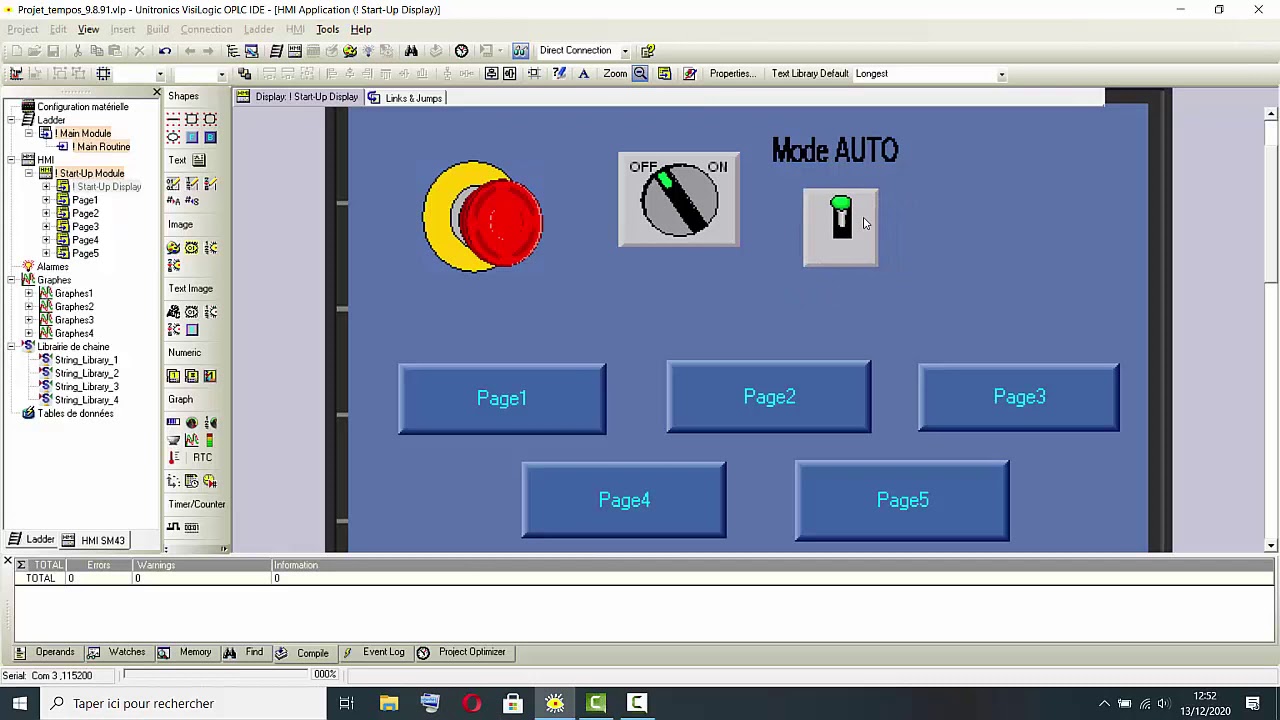Click the Operands button
Image resolution: width=1280 pixels, height=720 pixels.
point(45,652)
